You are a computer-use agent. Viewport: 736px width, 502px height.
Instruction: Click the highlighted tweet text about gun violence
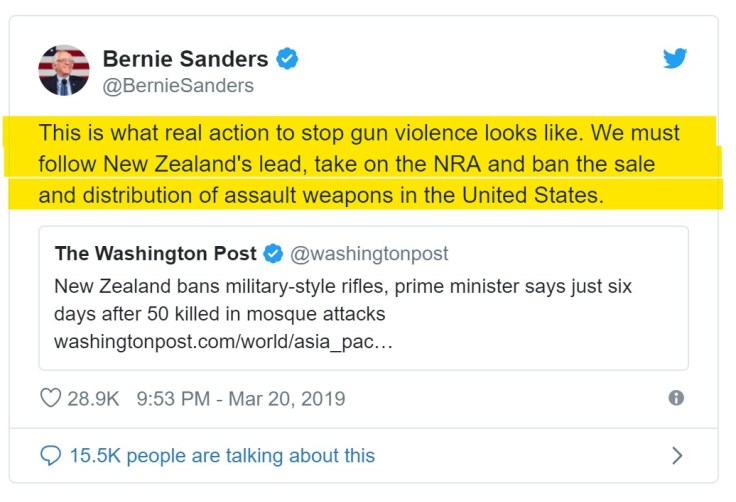(x=358, y=133)
